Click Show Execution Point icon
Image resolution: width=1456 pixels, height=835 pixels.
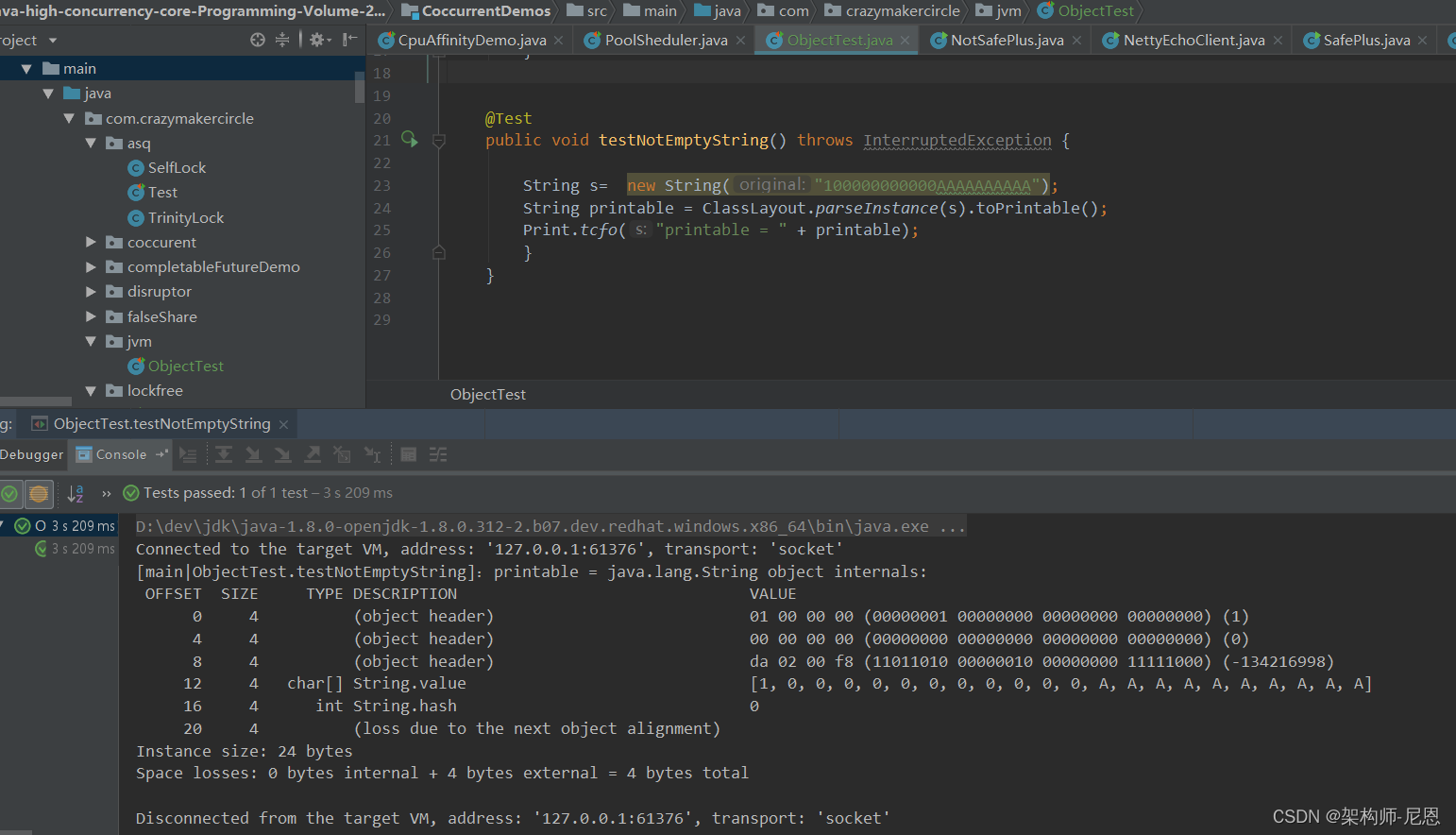pos(189,455)
